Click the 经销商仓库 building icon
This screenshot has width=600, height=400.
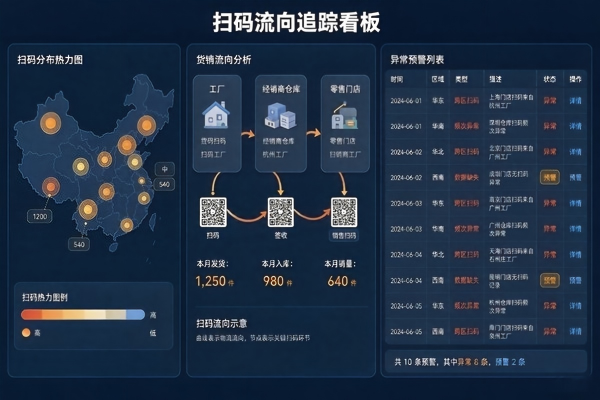(280, 116)
